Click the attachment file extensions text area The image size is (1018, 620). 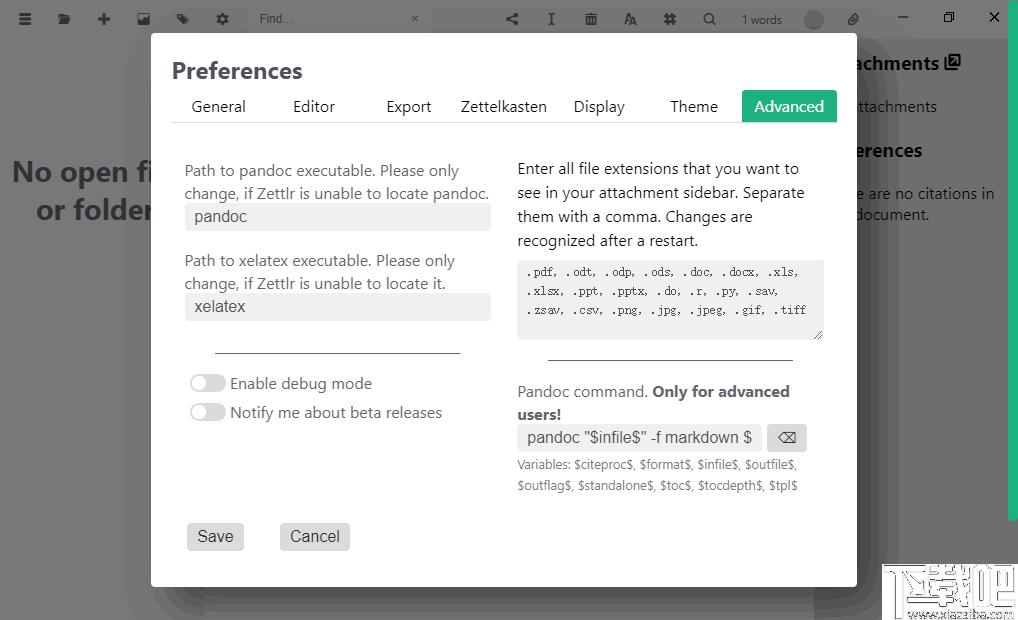click(670, 300)
